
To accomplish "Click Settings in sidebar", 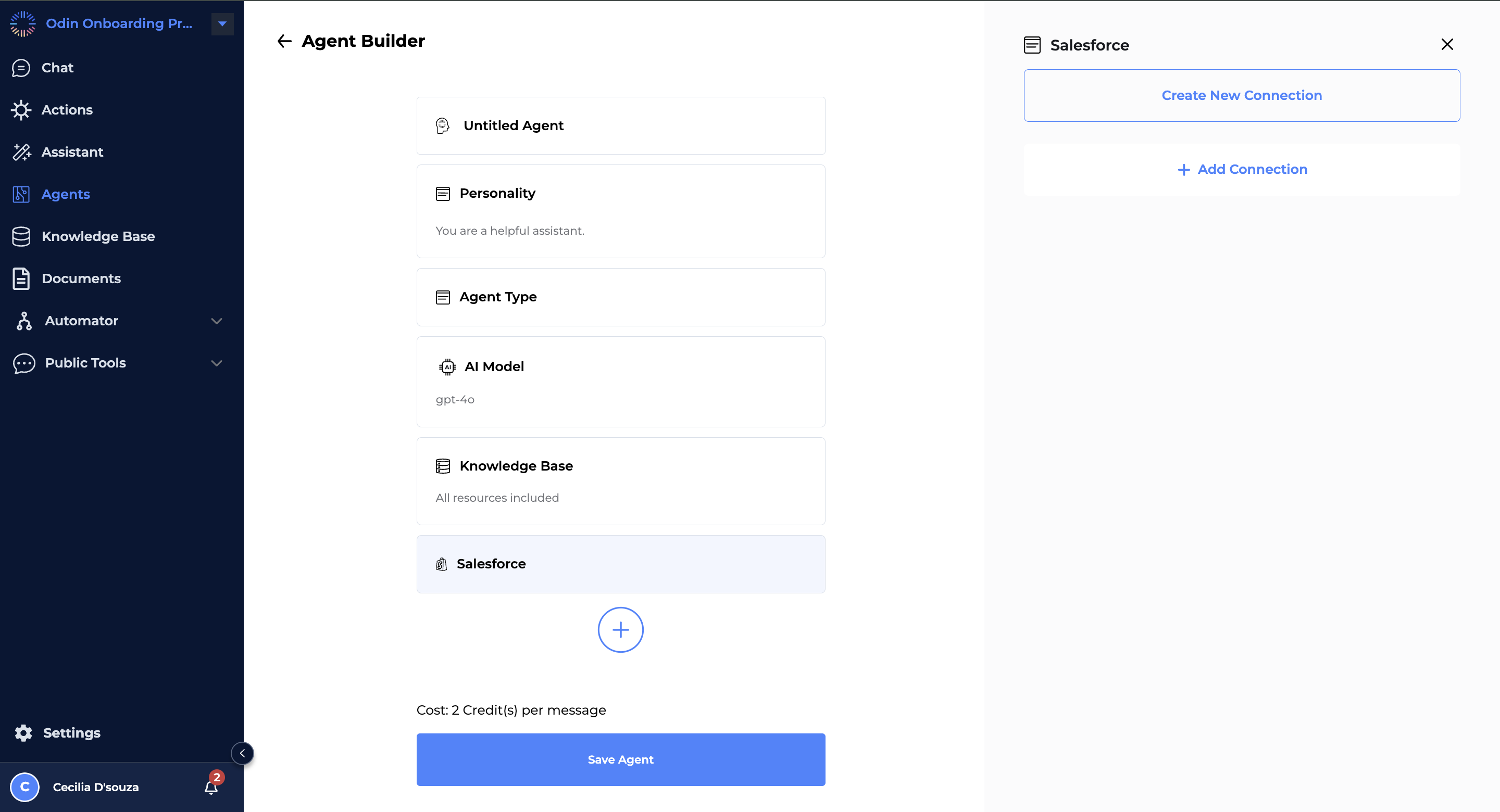I will click(x=71, y=733).
